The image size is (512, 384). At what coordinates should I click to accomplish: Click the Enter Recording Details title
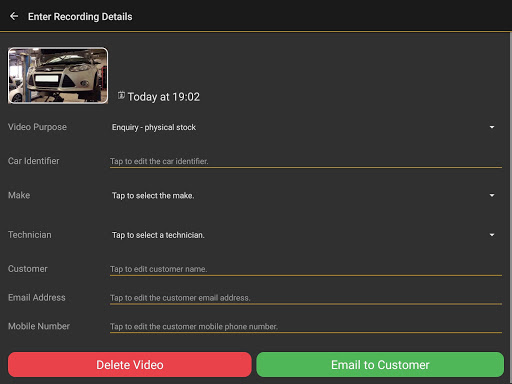pos(80,17)
